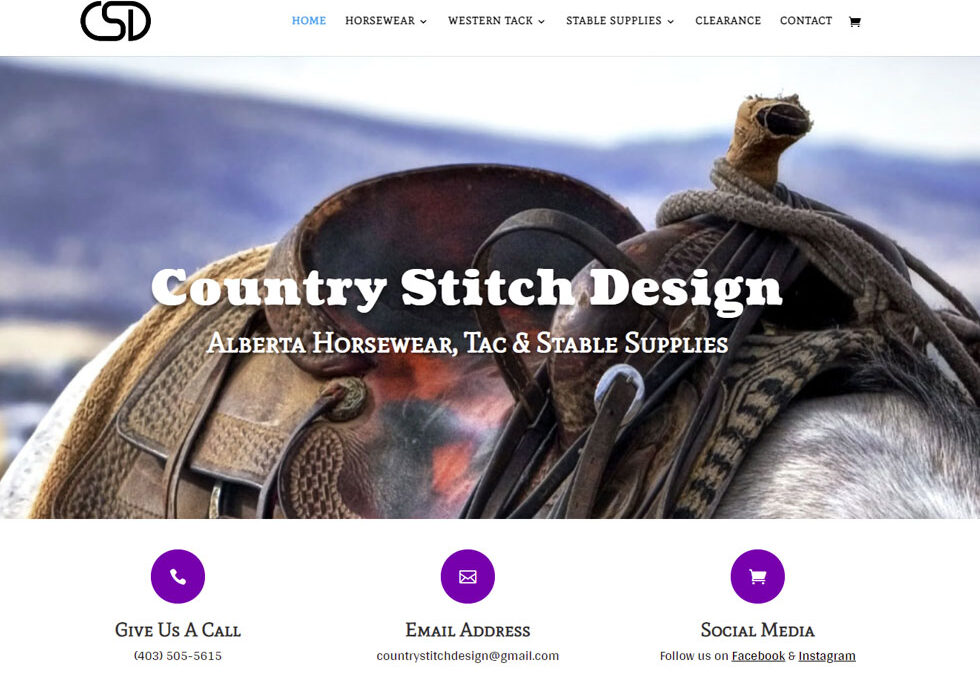Click the phone number (403) 505-5615
This screenshot has height=675, width=980.
[178, 656]
